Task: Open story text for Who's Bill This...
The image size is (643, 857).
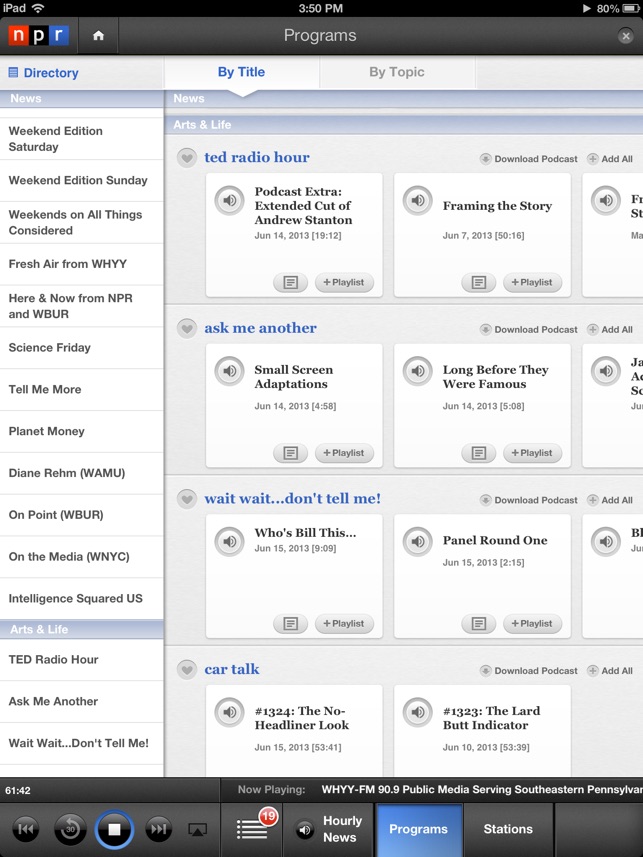Action: 290,624
